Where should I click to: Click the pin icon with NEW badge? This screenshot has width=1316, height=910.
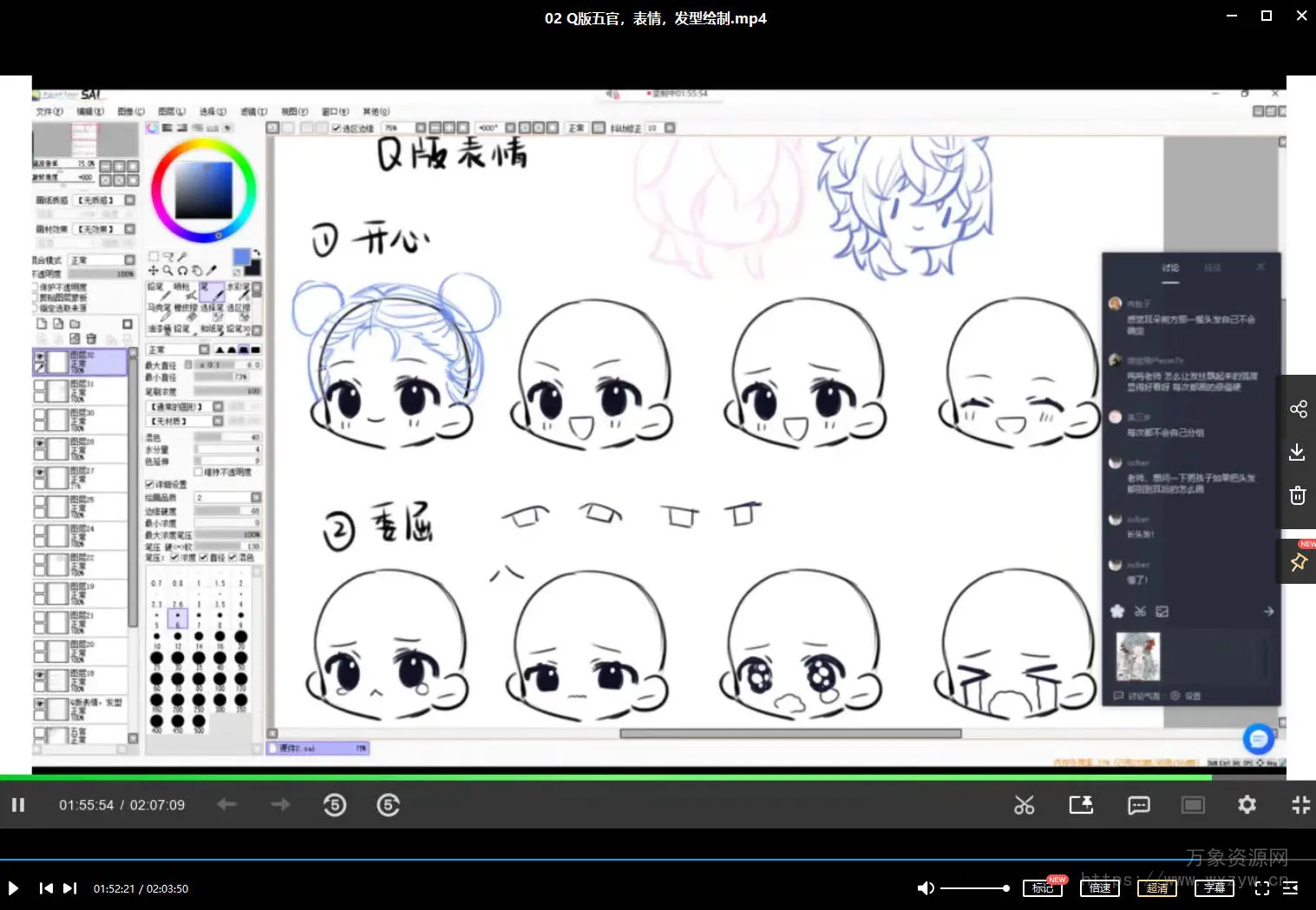pos(1299,562)
